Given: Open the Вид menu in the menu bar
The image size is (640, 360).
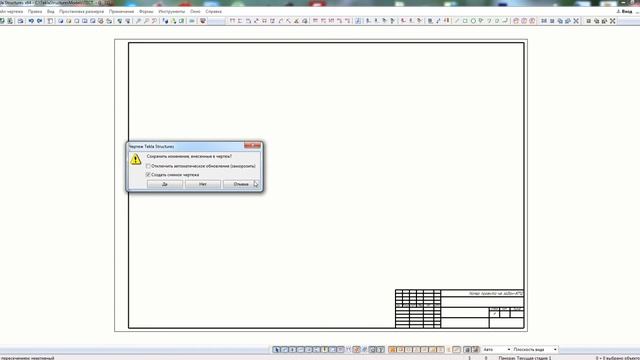Looking at the screenshot, I should 51,12.
